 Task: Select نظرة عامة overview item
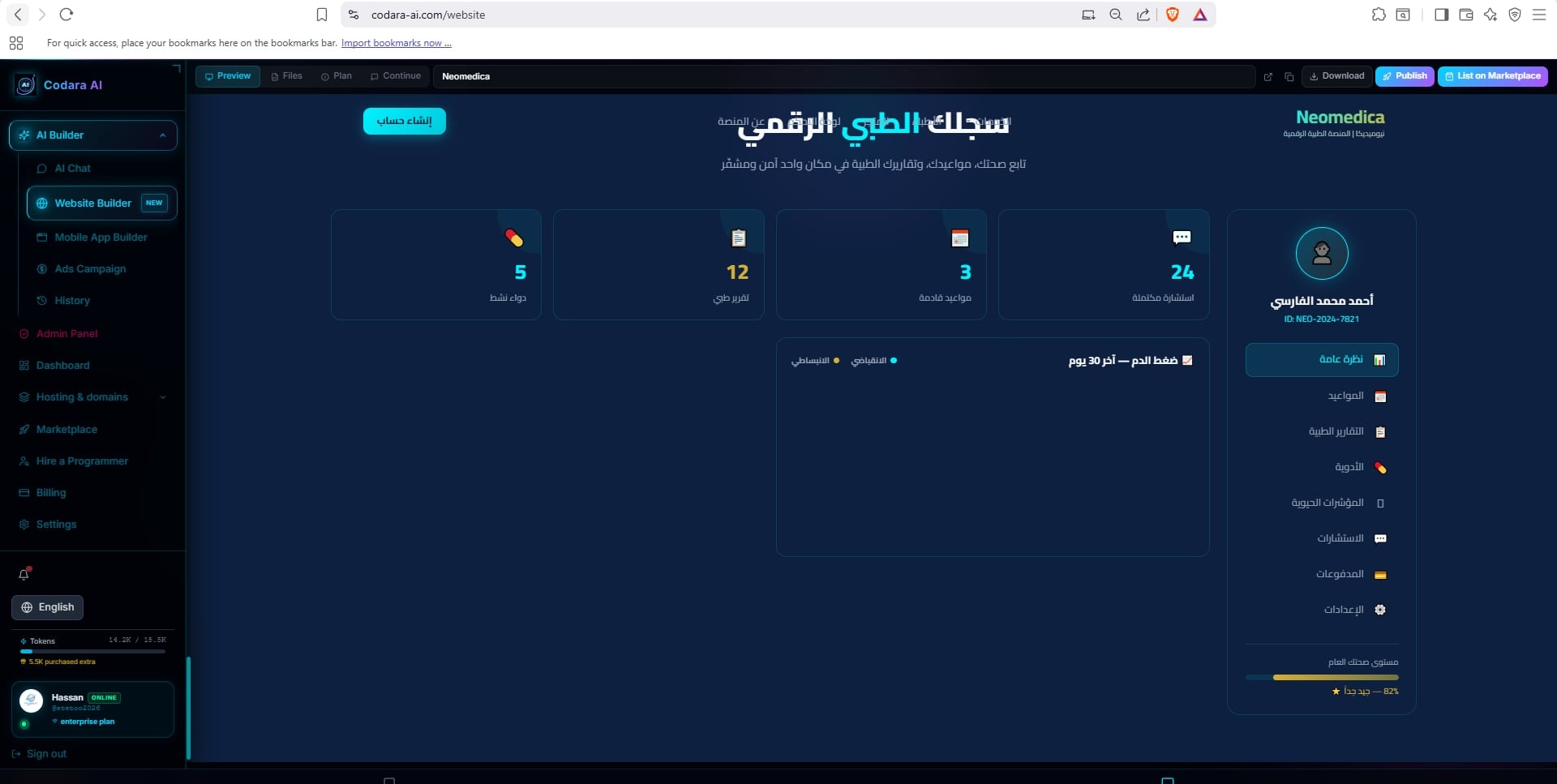(x=1322, y=360)
